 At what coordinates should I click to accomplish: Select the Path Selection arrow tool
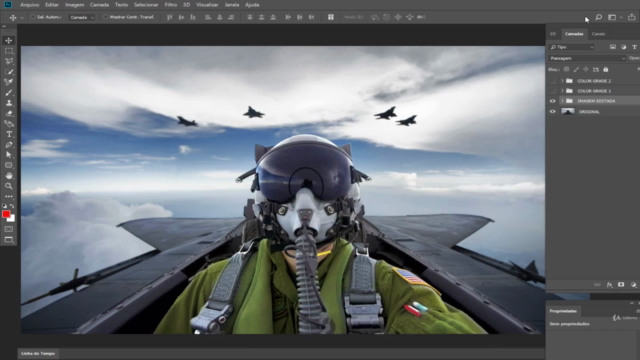point(9,155)
